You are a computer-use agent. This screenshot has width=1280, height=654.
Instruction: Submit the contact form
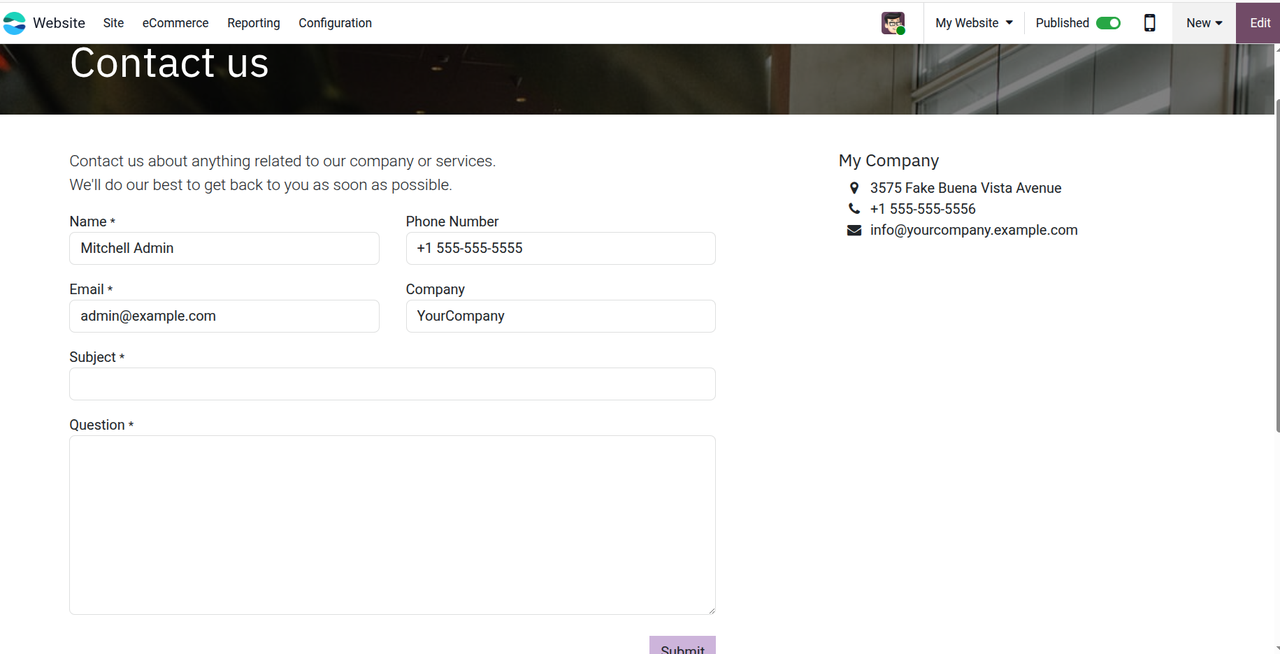(682, 646)
